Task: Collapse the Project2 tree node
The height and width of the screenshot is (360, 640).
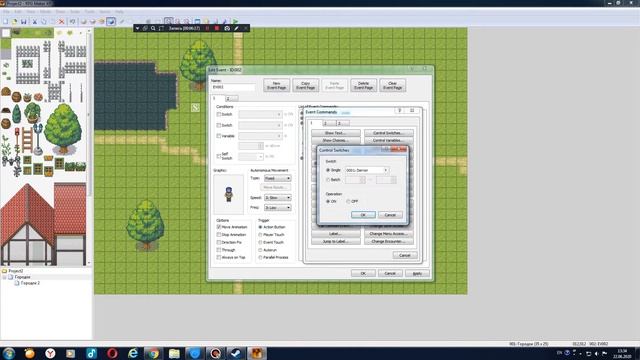Action: point(4,277)
